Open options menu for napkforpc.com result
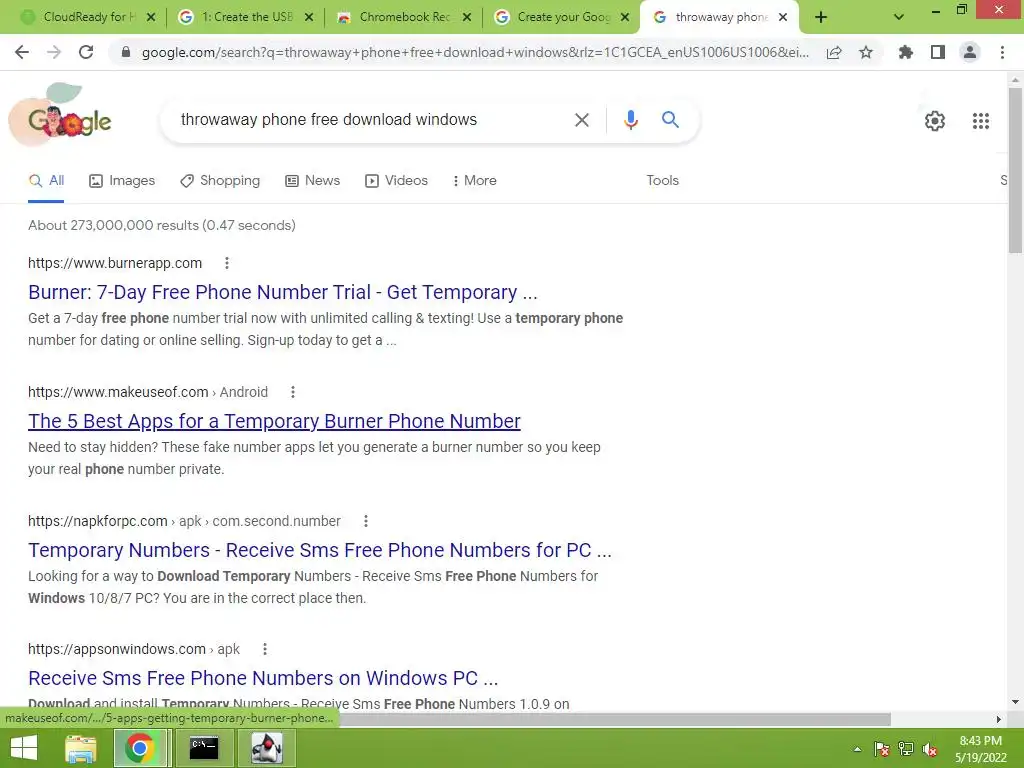 [x=366, y=521]
